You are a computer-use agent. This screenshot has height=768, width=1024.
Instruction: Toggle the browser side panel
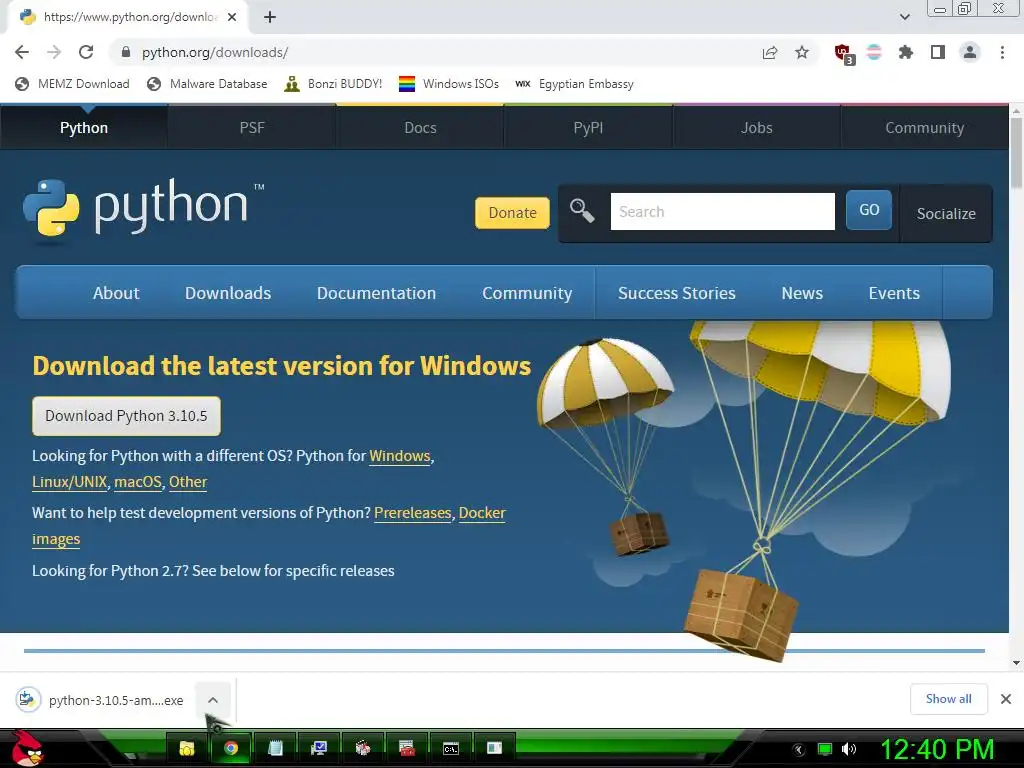click(x=938, y=52)
